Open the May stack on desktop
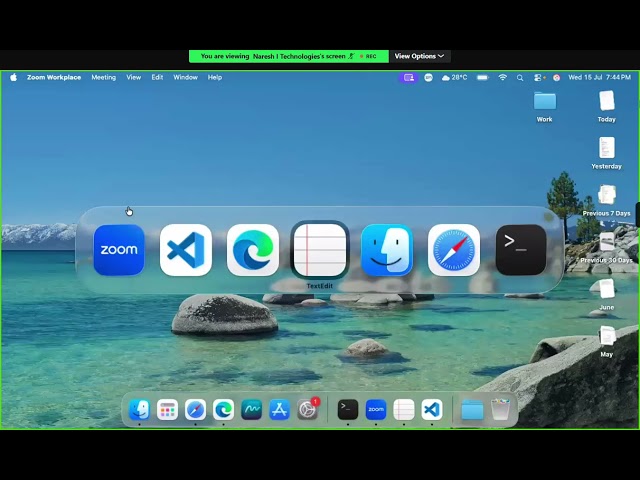 pos(607,342)
